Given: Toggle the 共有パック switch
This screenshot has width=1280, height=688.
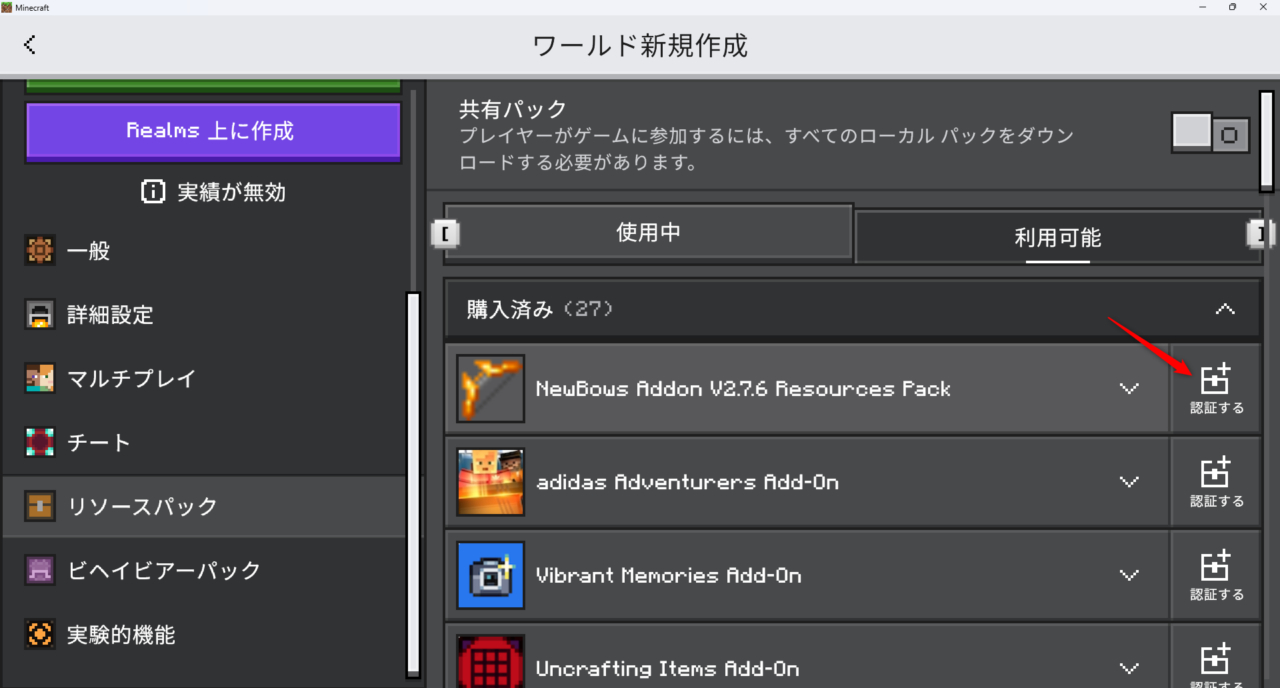Looking at the screenshot, I should pyautogui.click(x=1211, y=133).
